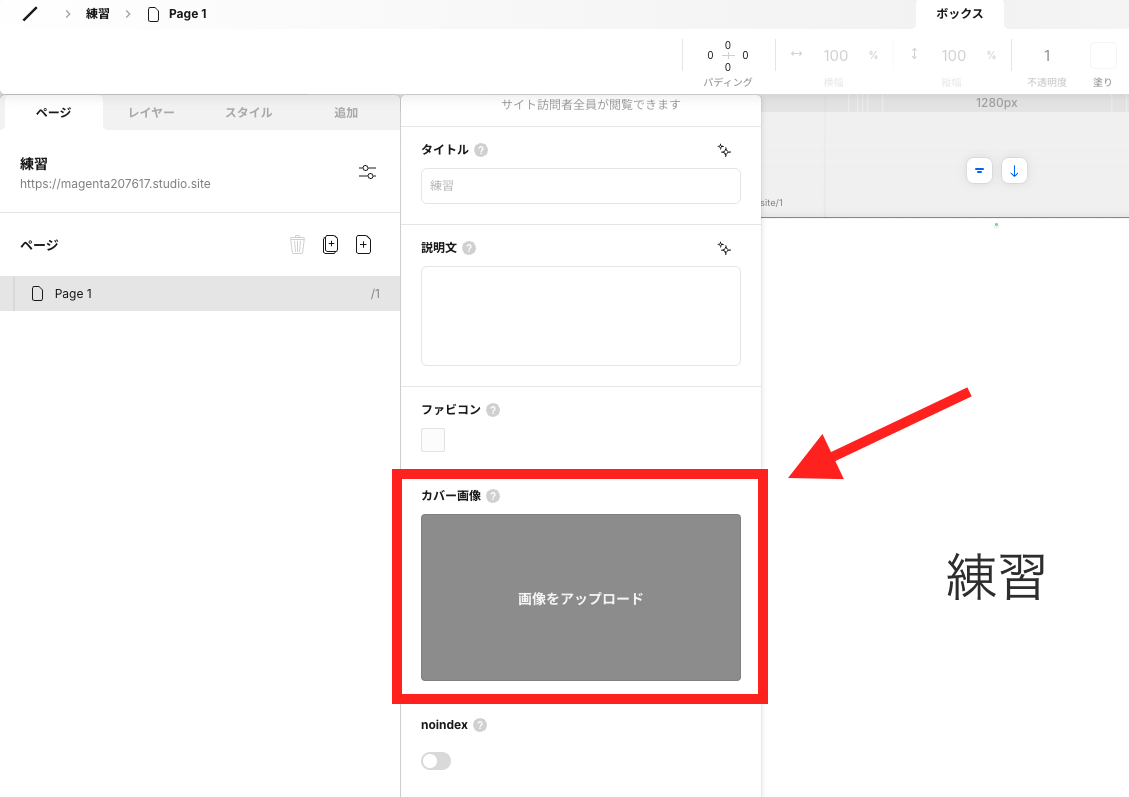Click the blue down-arrow icon on the canvas
1129x797 pixels.
click(1014, 170)
